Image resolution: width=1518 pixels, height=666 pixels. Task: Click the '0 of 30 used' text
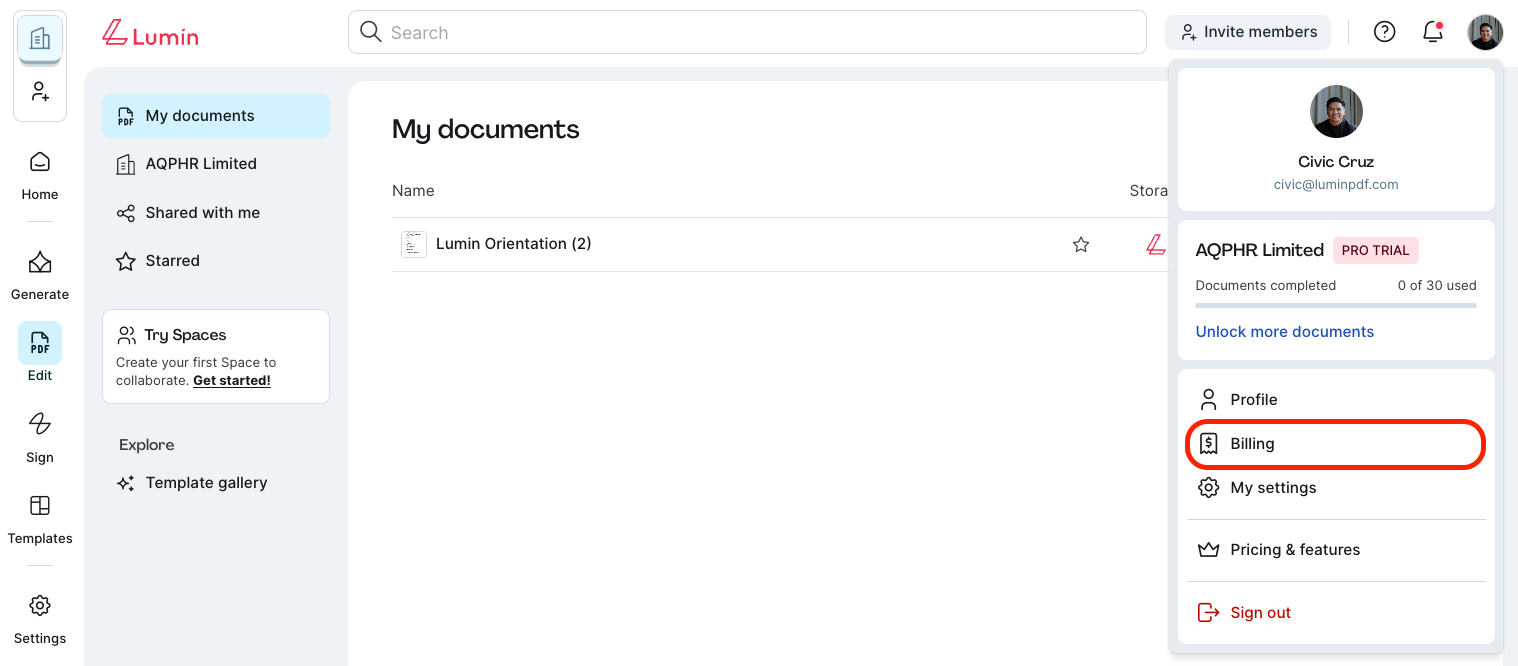click(x=1437, y=286)
